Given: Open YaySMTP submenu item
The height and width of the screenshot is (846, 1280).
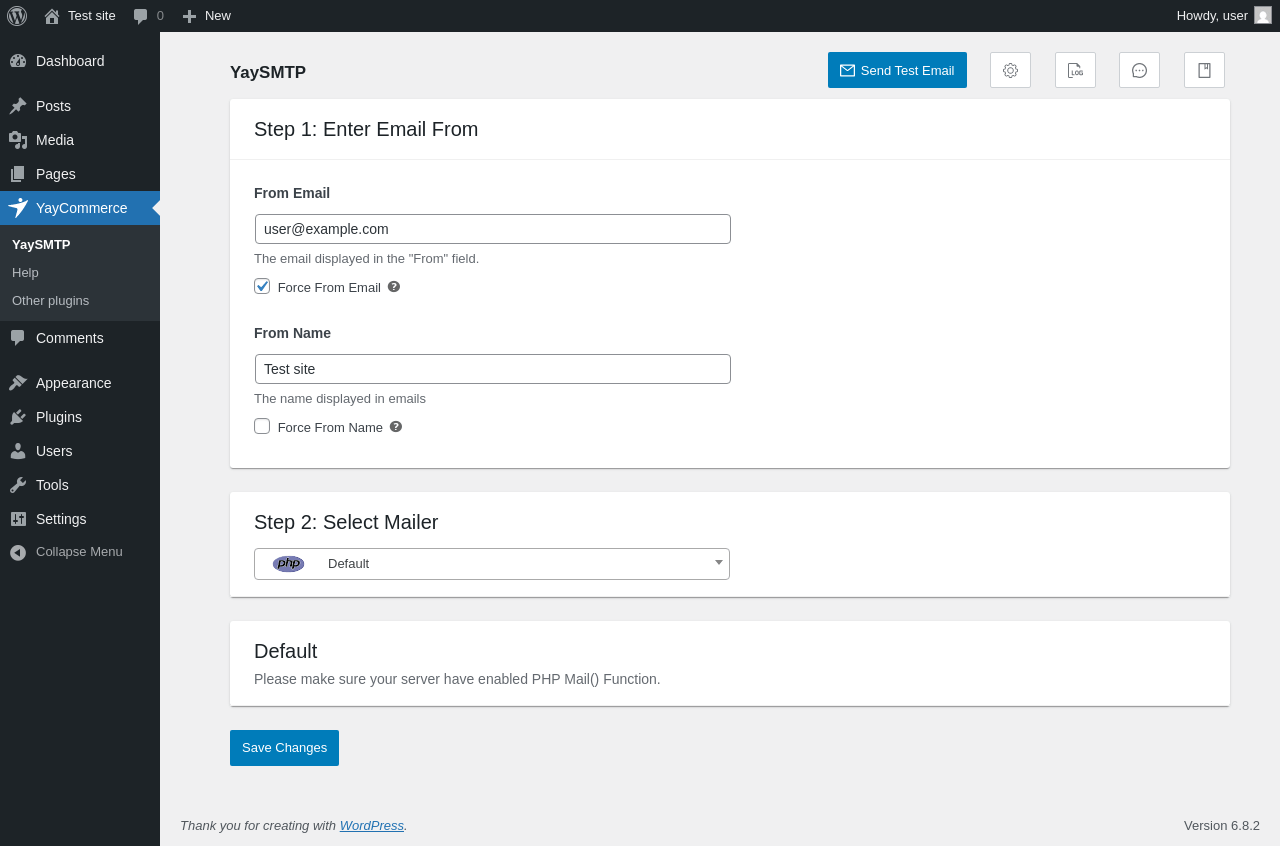Looking at the screenshot, I should 41,244.
